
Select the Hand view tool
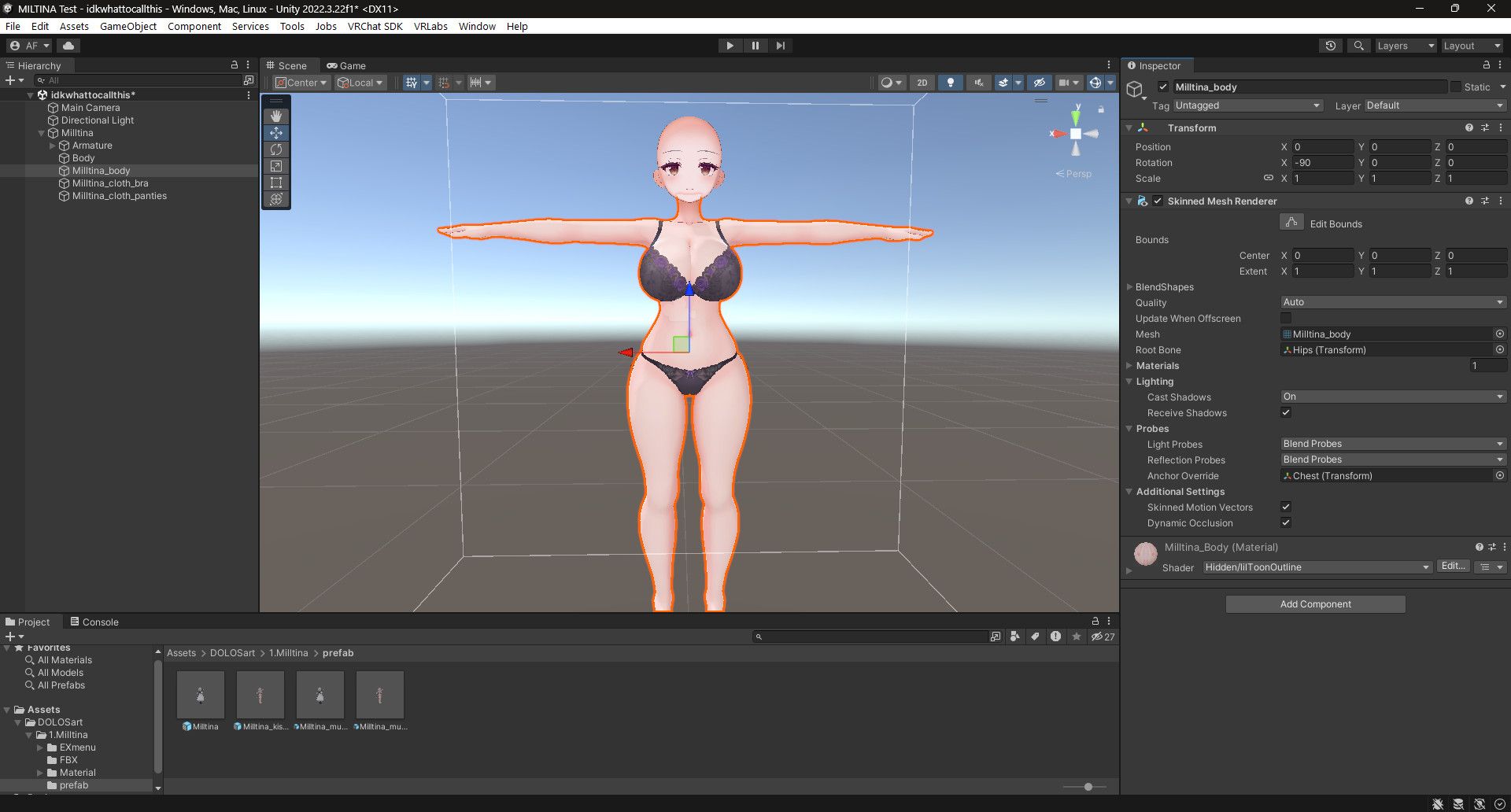(x=276, y=116)
